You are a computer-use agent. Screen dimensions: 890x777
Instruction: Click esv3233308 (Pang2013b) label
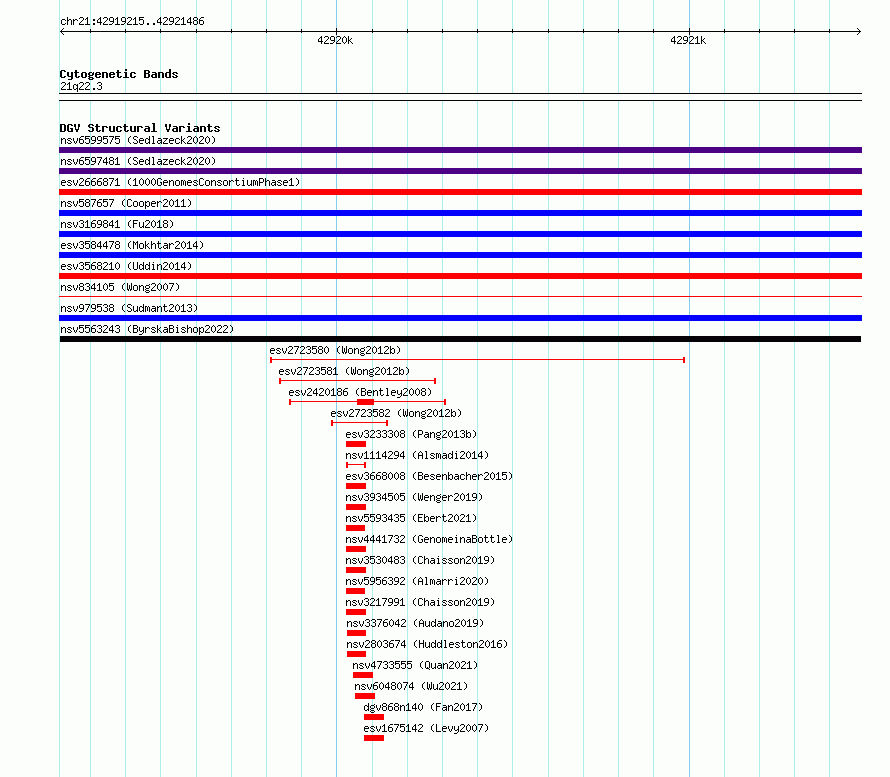(412, 434)
